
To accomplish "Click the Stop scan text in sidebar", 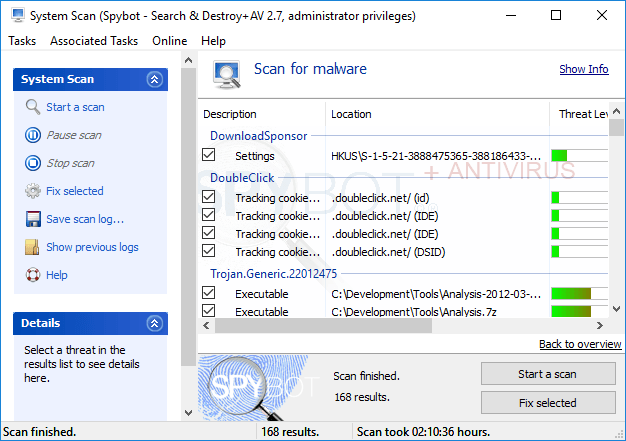I will [x=70, y=163].
